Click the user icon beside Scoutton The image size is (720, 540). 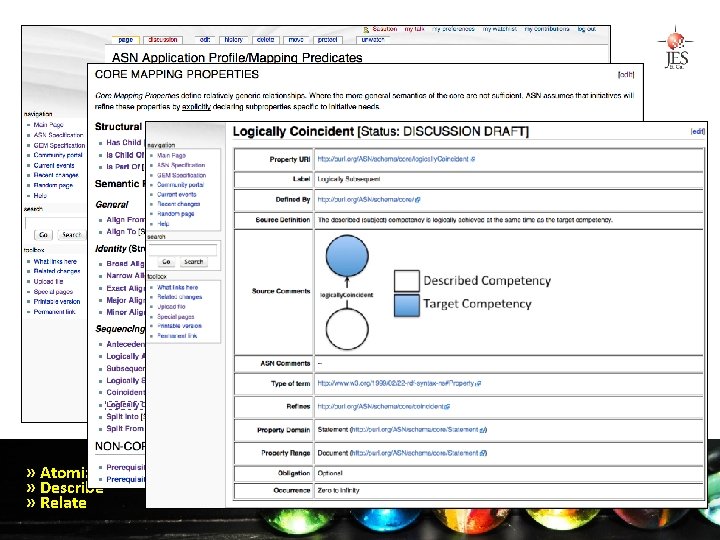coord(366,29)
